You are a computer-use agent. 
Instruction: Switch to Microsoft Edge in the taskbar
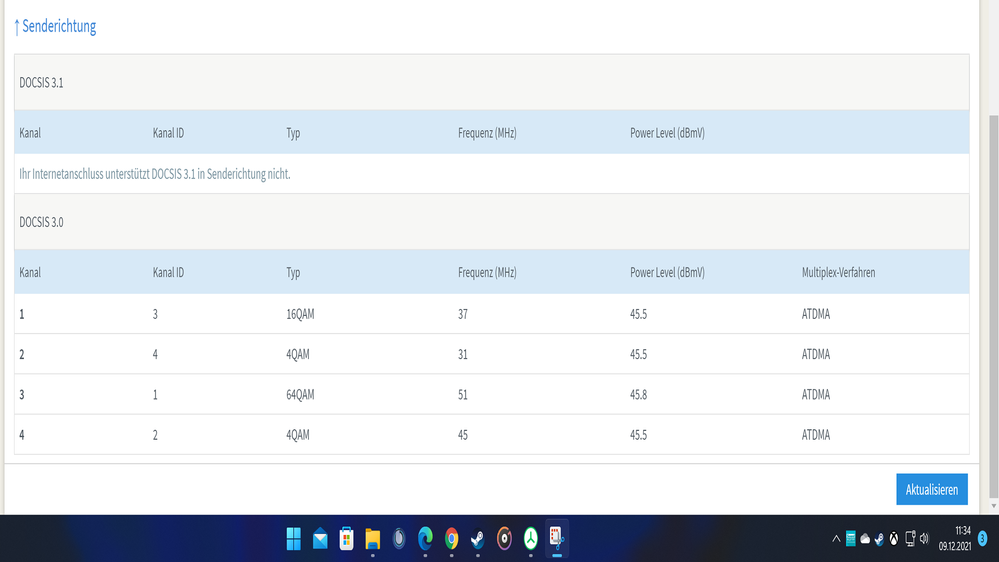pos(425,539)
